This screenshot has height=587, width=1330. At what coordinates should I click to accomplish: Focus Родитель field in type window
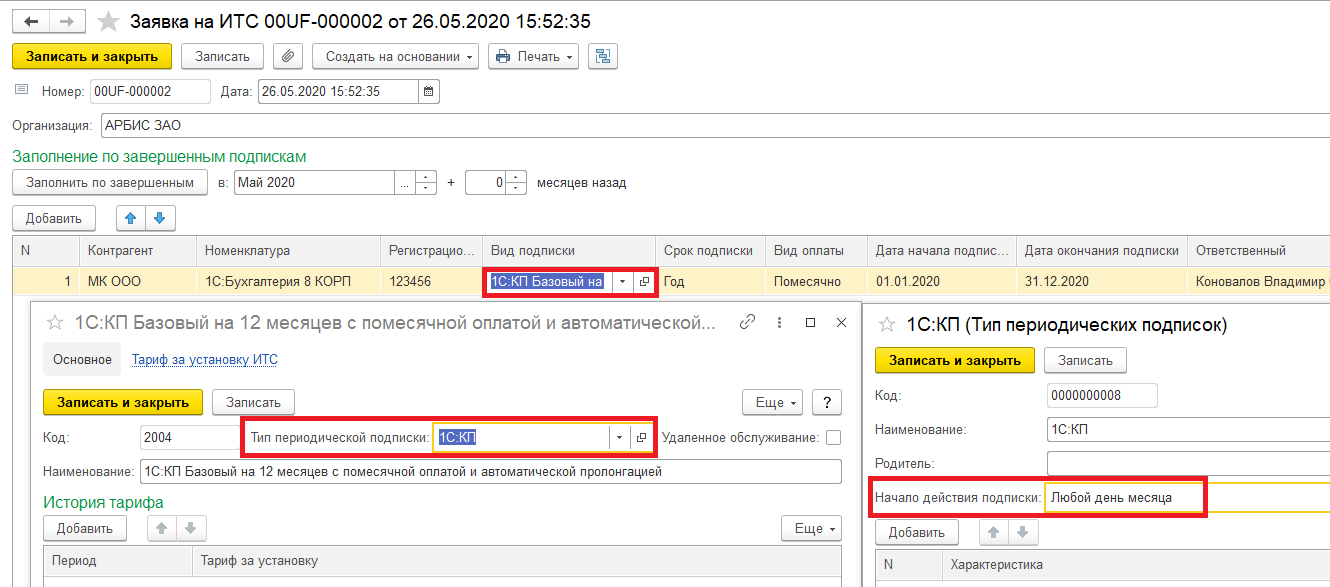tap(1188, 463)
